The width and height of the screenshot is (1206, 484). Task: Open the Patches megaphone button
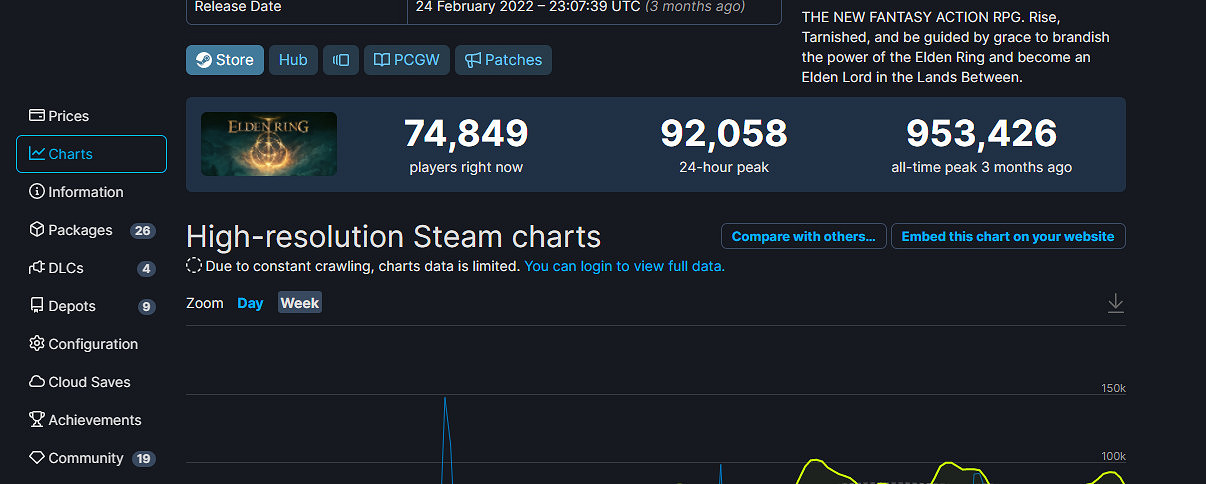pyautogui.click(x=503, y=60)
